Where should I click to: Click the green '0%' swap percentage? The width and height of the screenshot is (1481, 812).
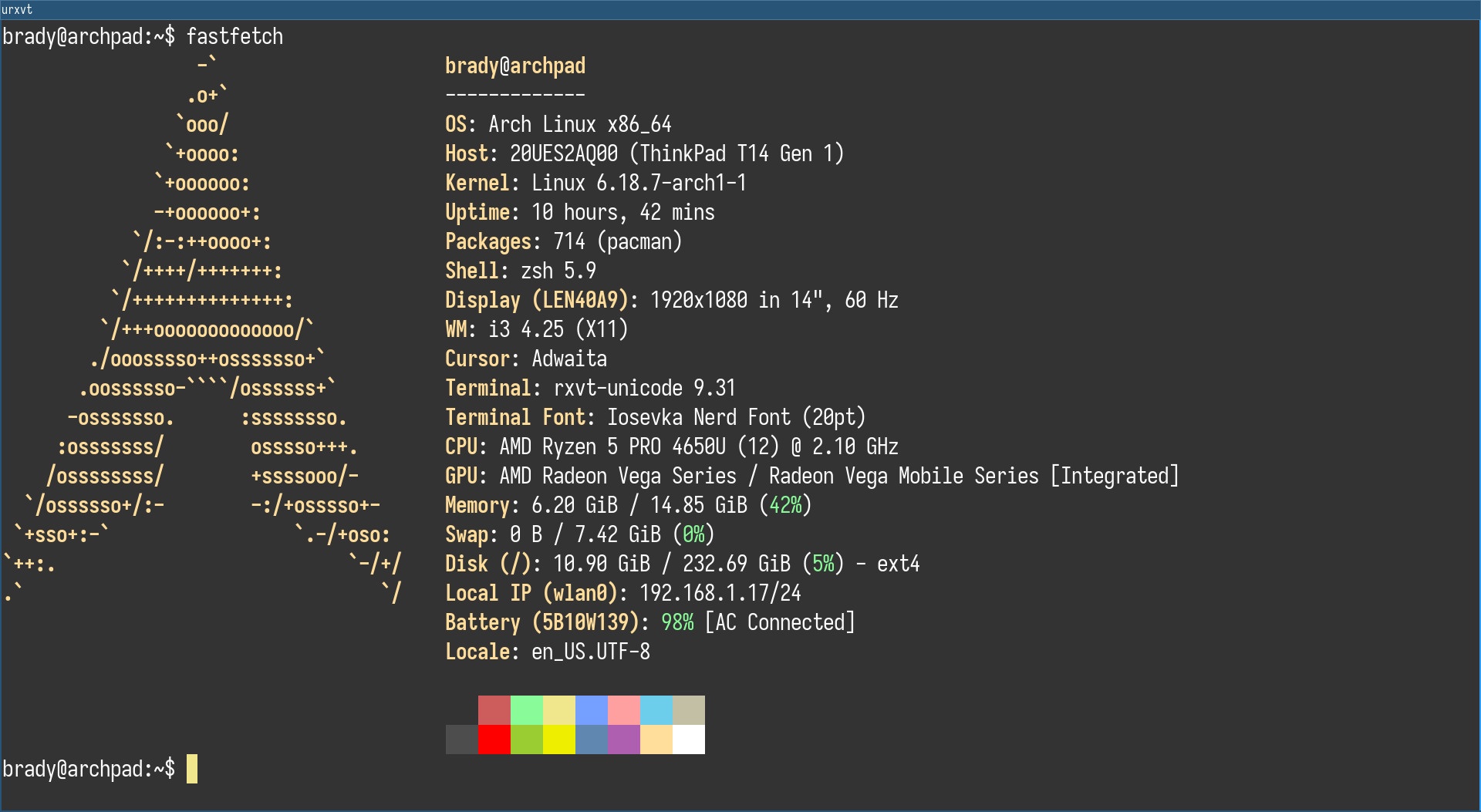click(693, 534)
